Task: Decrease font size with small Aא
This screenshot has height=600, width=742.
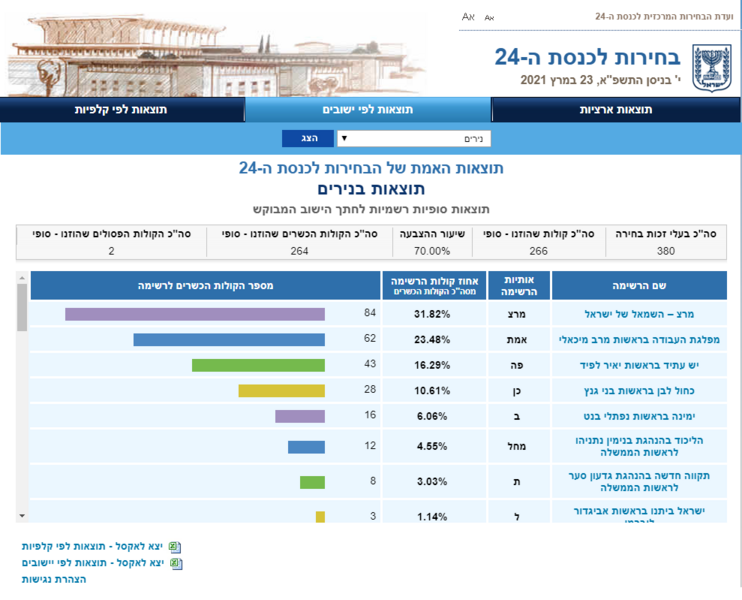Action: click(489, 18)
